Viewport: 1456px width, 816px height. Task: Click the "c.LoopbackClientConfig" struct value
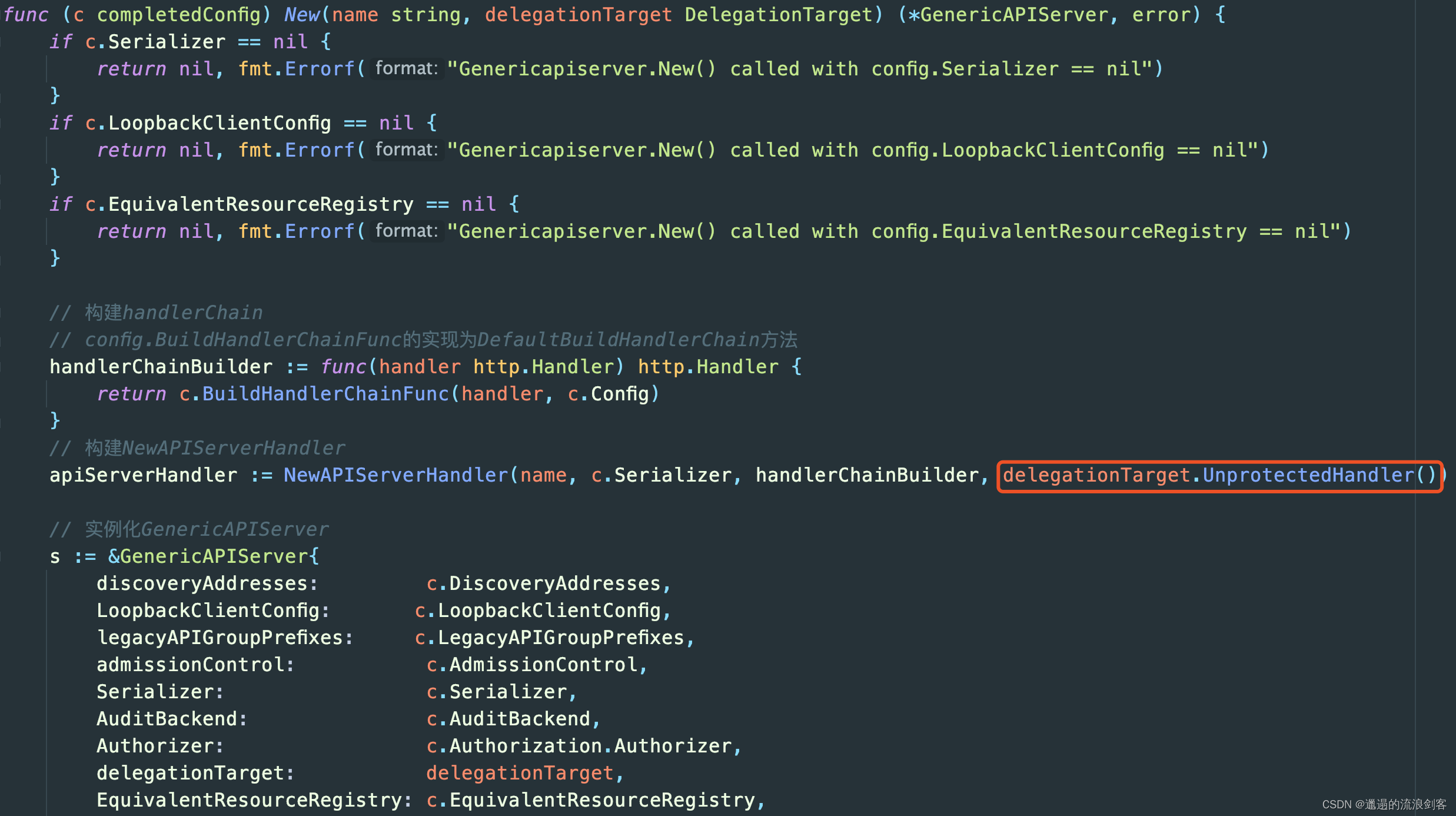tap(537, 610)
